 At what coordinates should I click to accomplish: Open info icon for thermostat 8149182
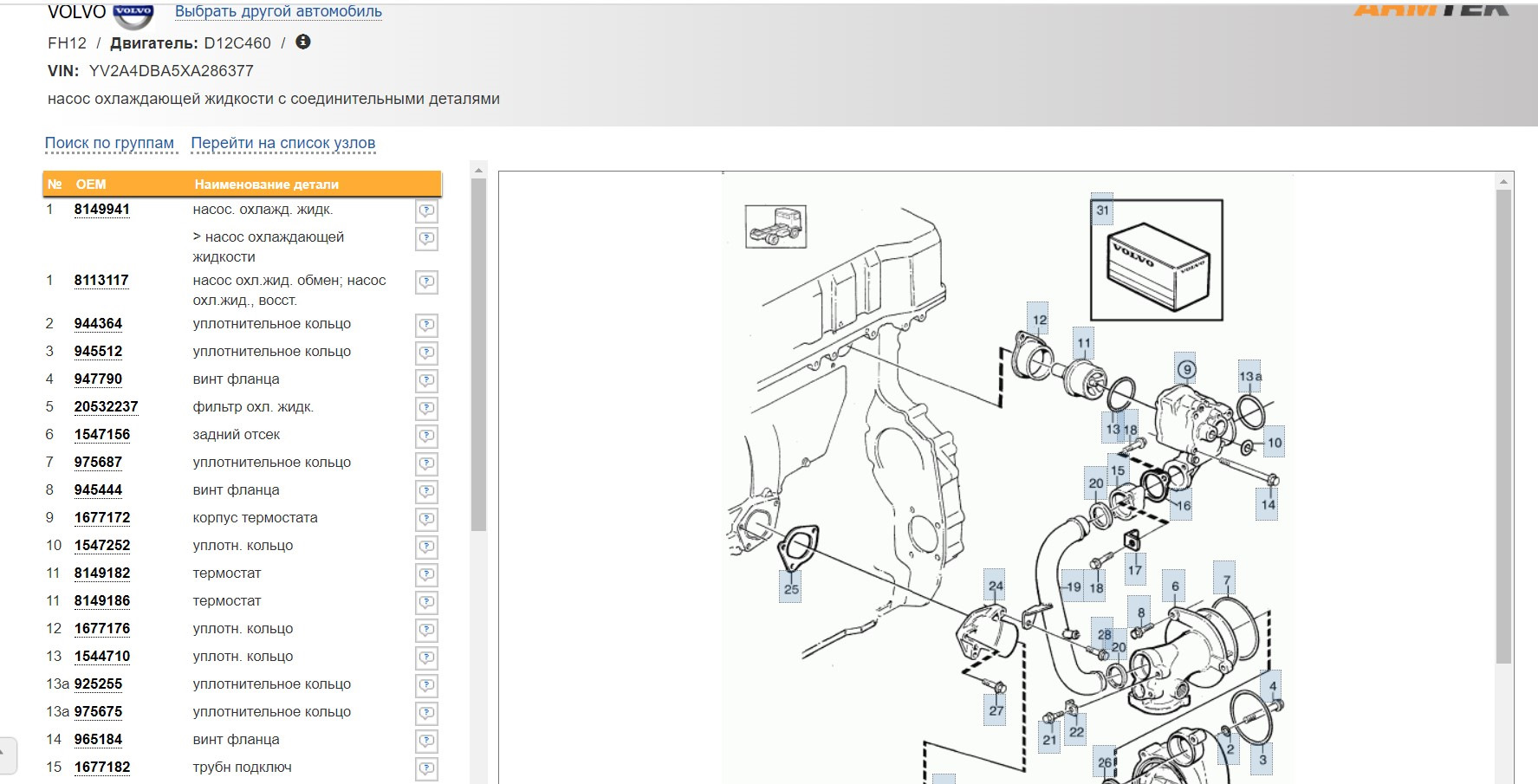[426, 575]
